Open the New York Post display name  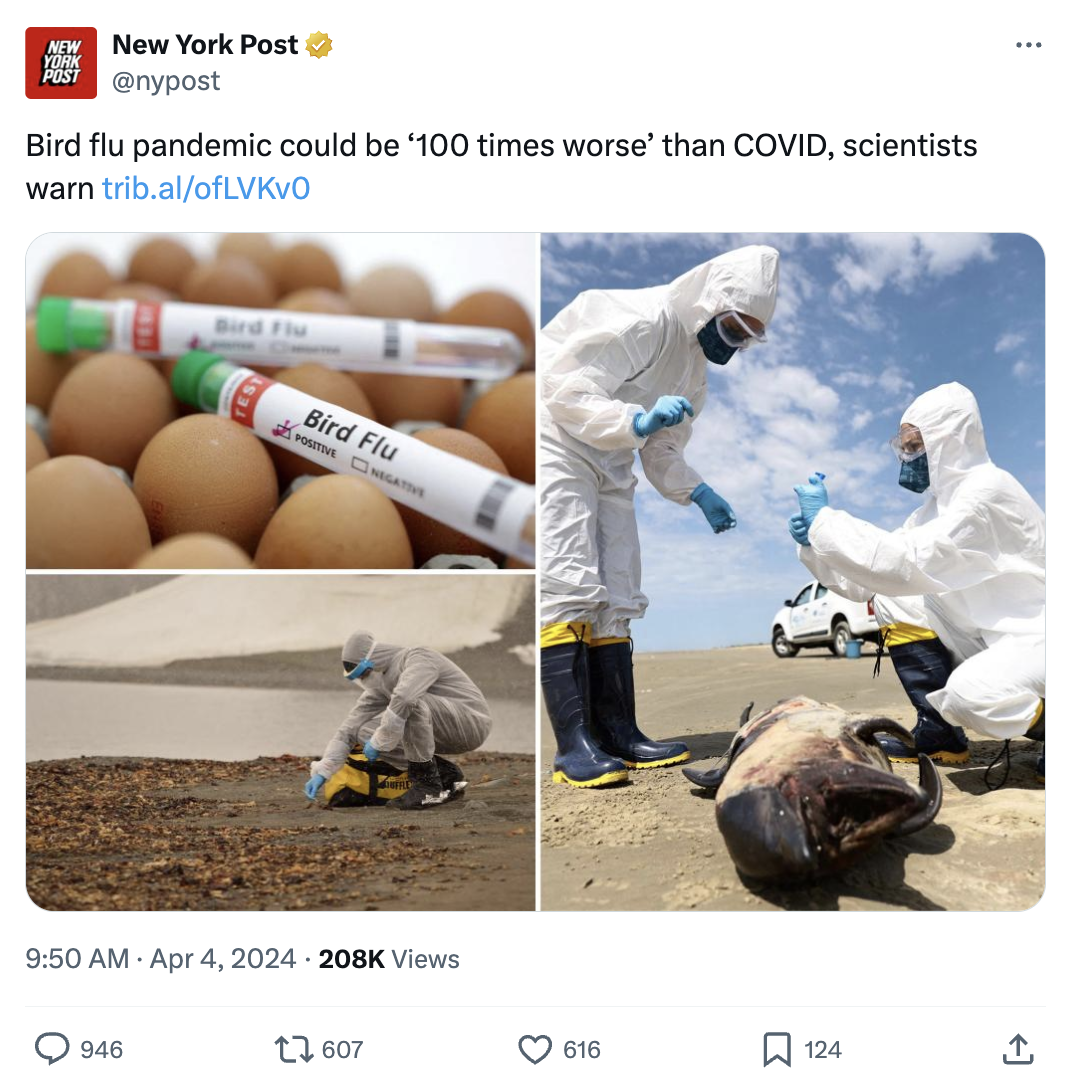click(x=205, y=44)
